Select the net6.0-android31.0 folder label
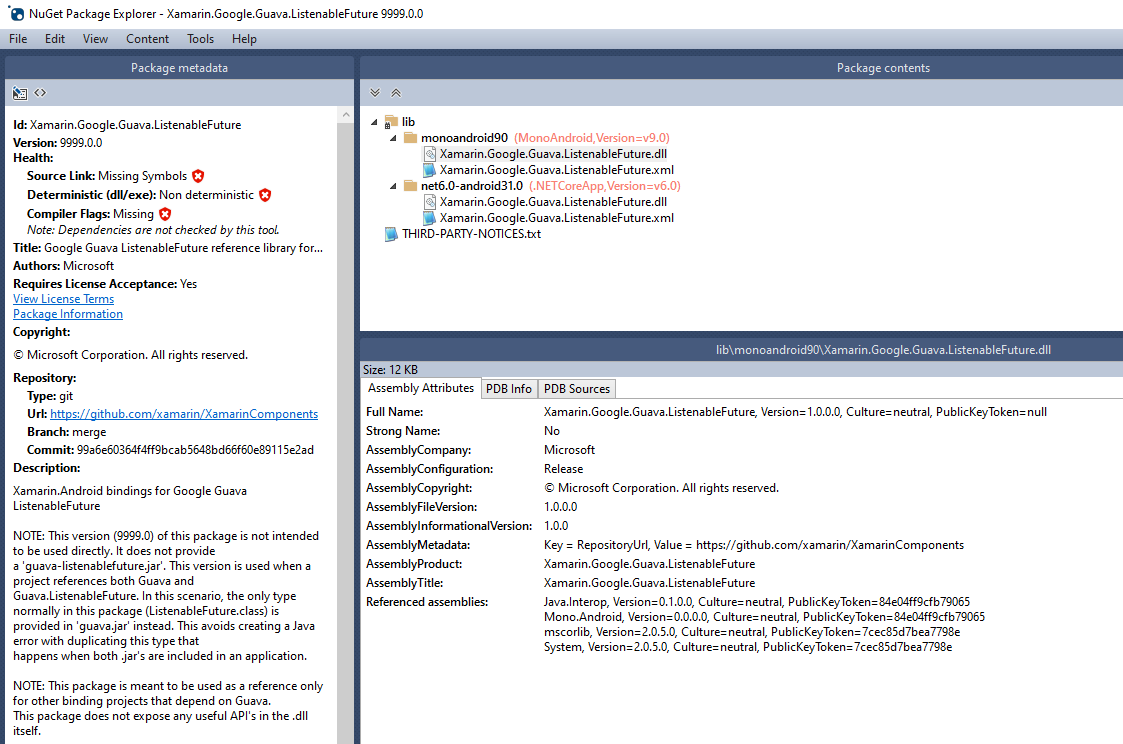The image size is (1123, 744). pyautogui.click(x=472, y=185)
